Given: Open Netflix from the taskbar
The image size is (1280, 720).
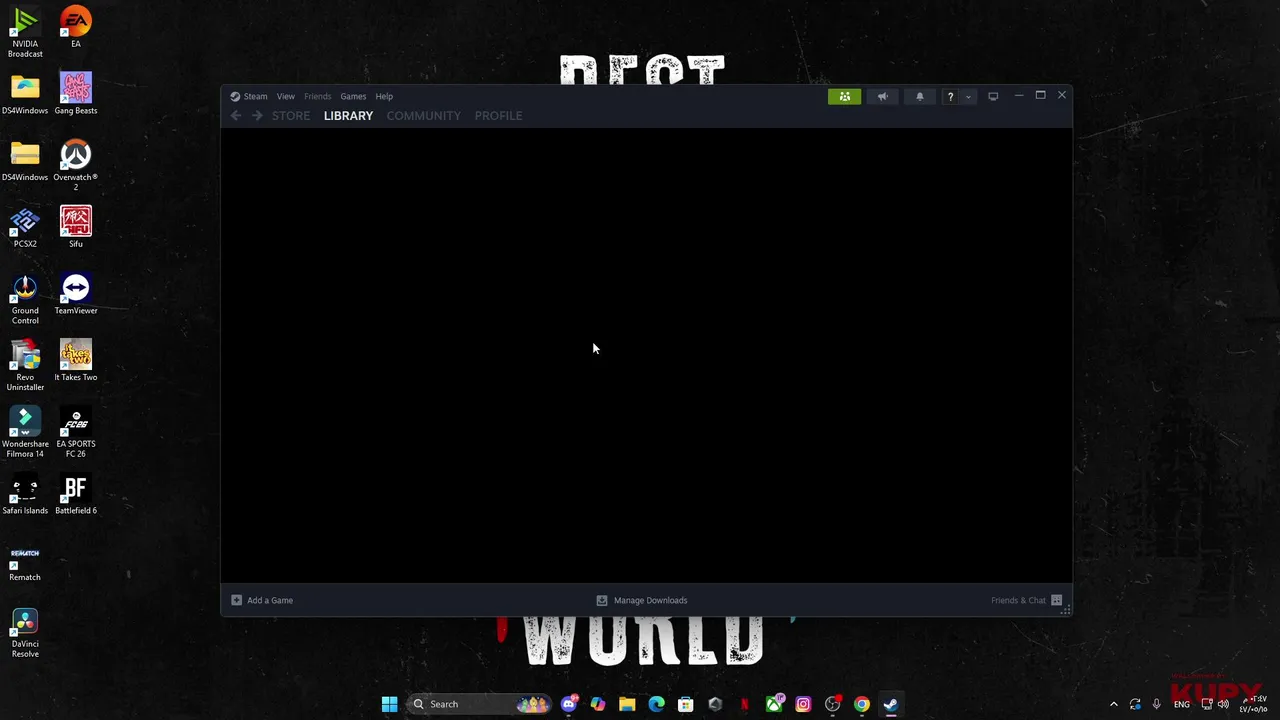Looking at the screenshot, I should click(x=744, y=704).
